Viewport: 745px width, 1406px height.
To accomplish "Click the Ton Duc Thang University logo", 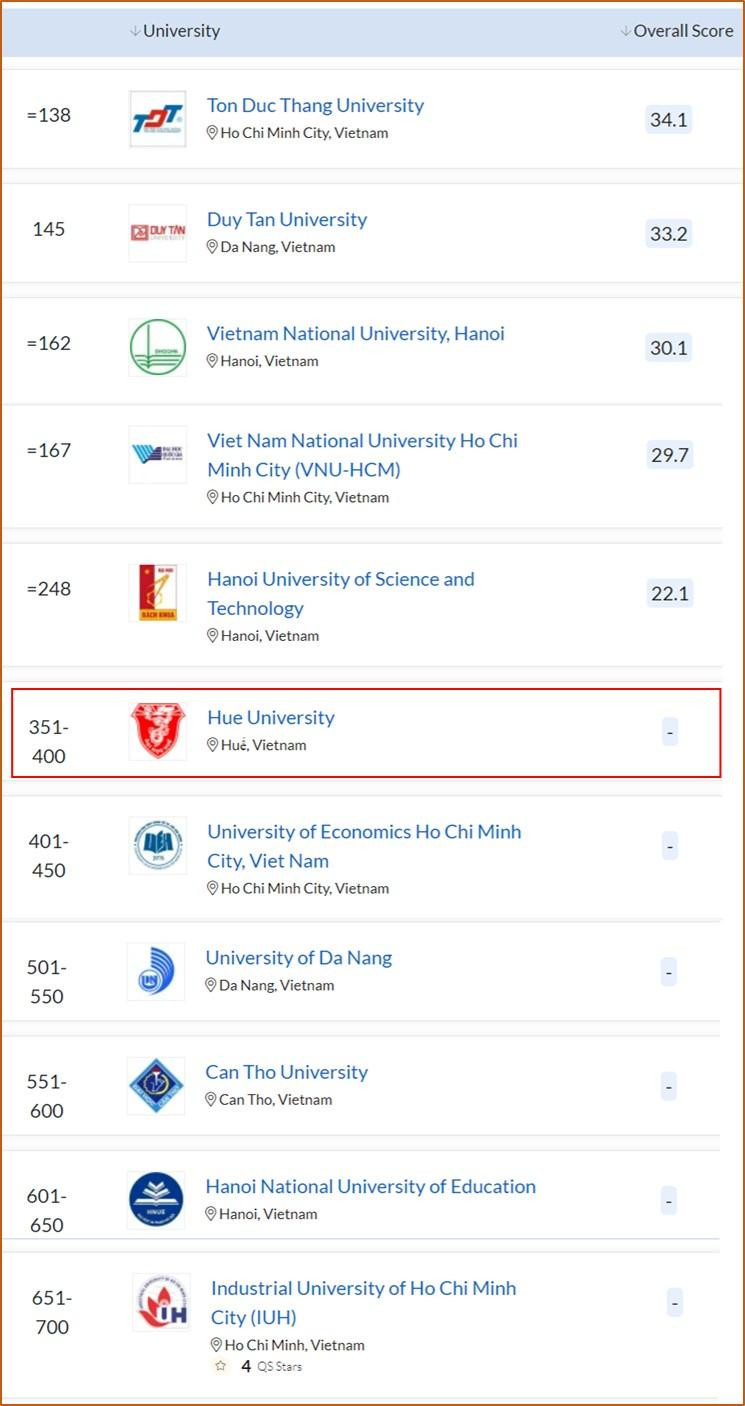I will (157, 119).
